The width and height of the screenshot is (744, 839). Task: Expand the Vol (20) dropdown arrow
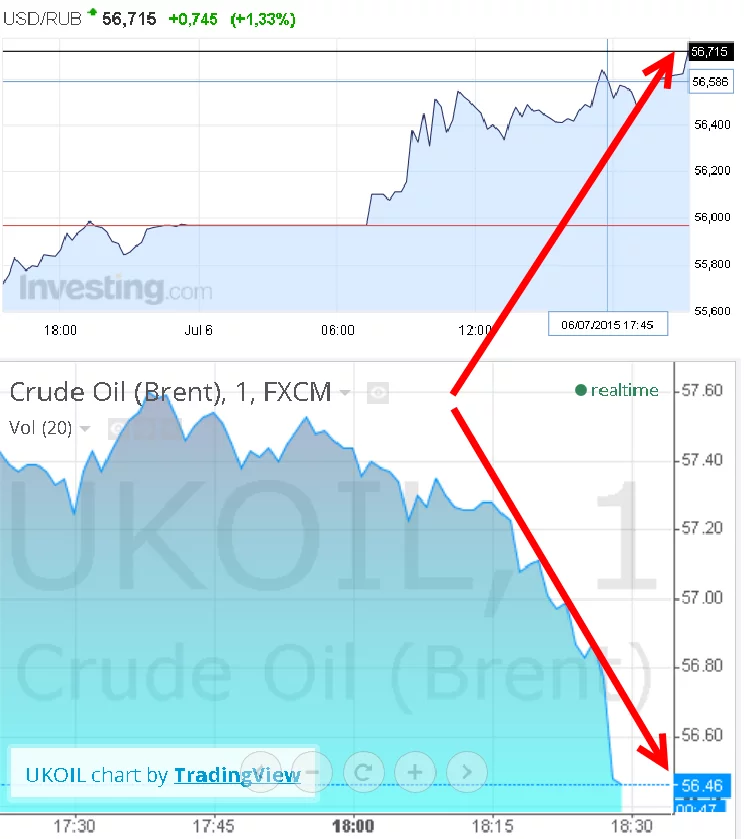85,429
